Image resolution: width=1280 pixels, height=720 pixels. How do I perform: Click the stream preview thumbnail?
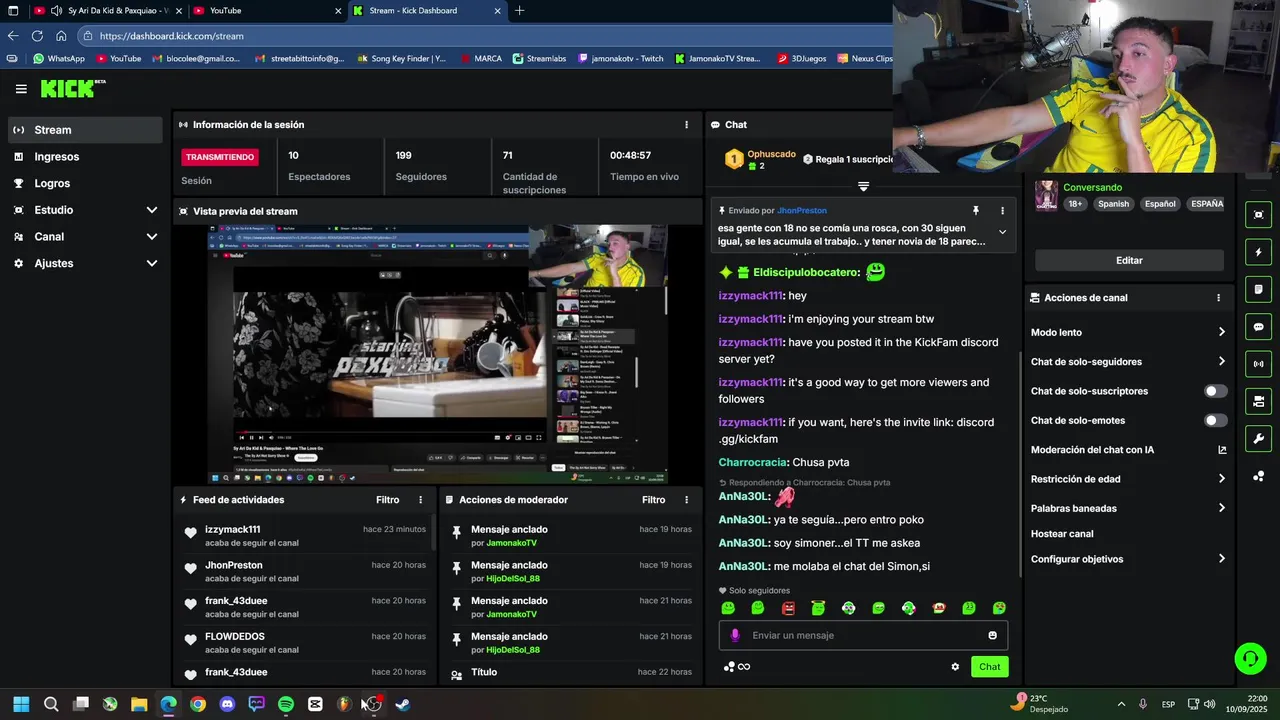[x=438, y=354]
